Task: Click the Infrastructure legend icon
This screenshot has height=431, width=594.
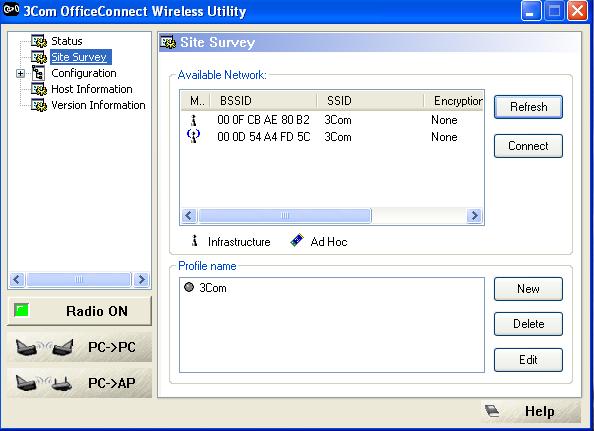Action: pos(195,241)
